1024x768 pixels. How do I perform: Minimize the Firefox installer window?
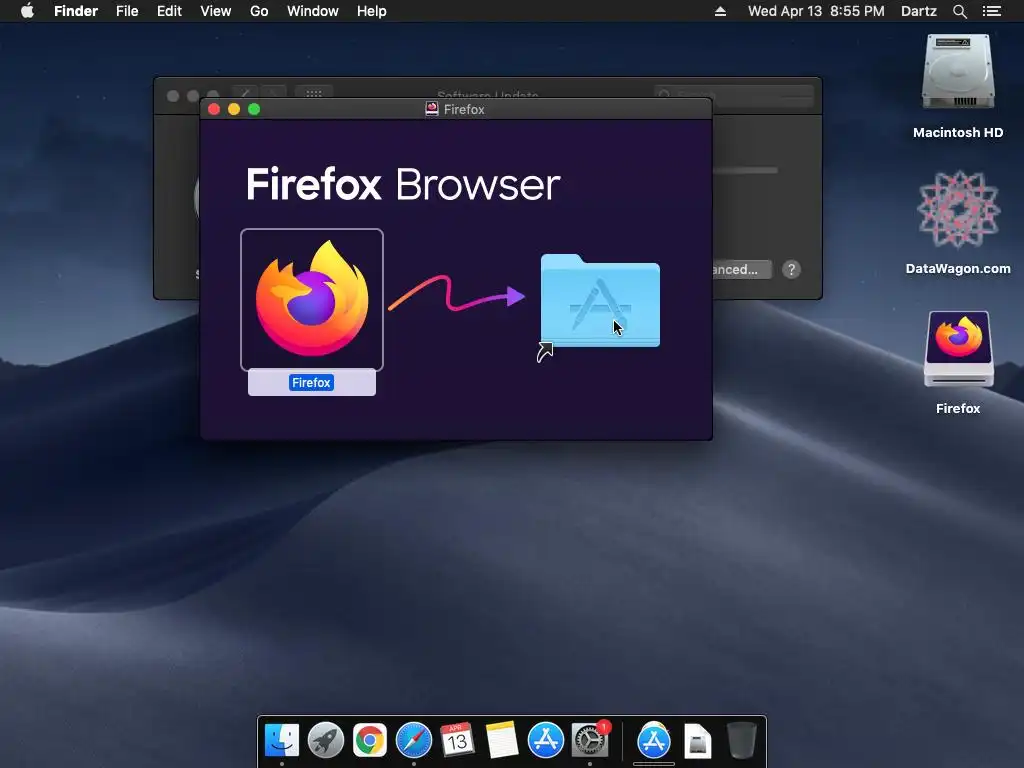coord(234,109)
